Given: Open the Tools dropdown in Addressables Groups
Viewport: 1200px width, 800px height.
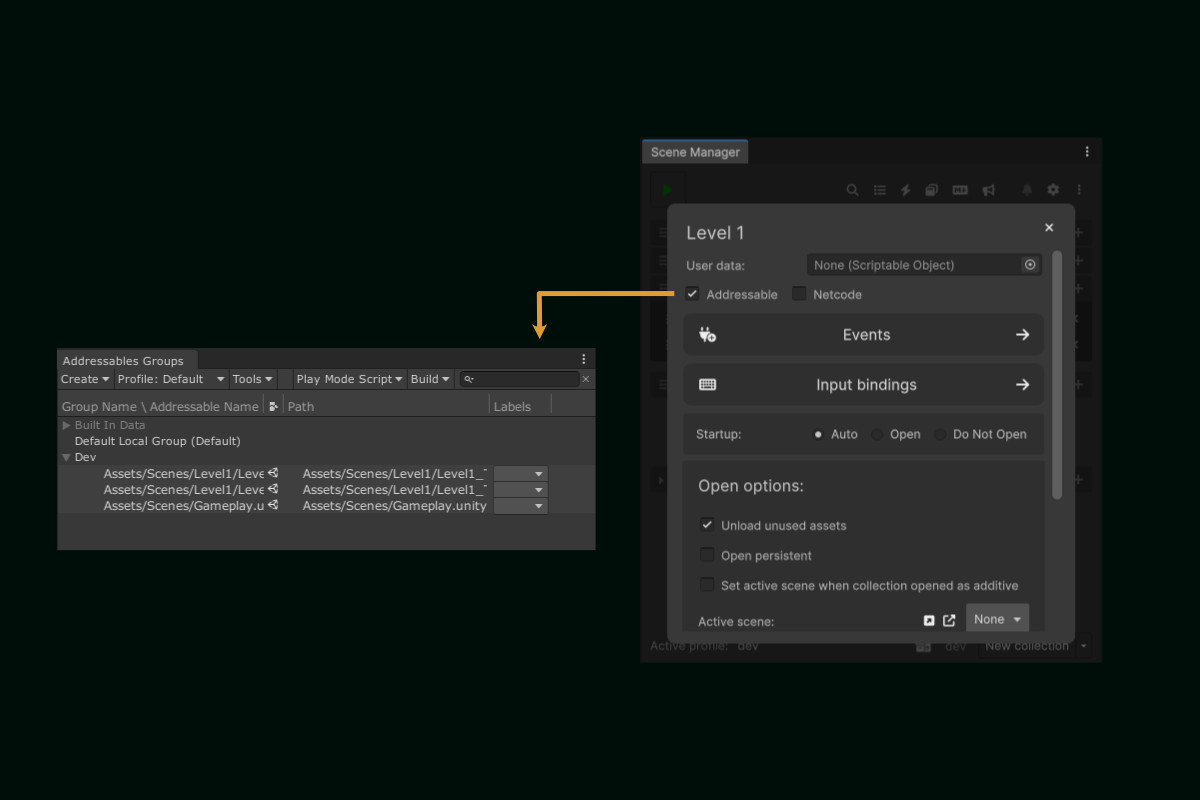Looking at the screenshot, I should click(252, 379).
